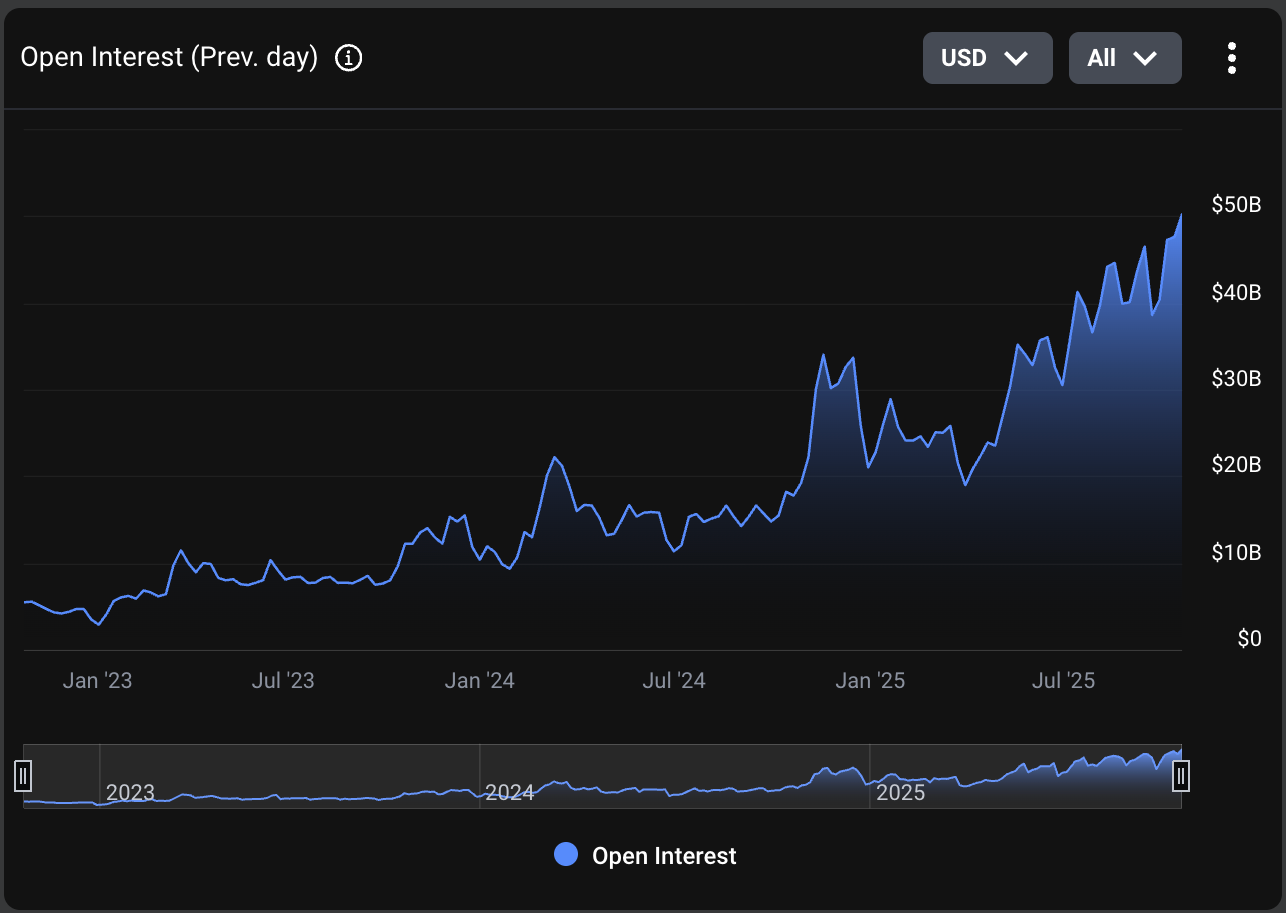The height and width of the screenshot is (913, 1286).
Task: Toggle the Open Interest legend series
Action: [x=645, y=855]
